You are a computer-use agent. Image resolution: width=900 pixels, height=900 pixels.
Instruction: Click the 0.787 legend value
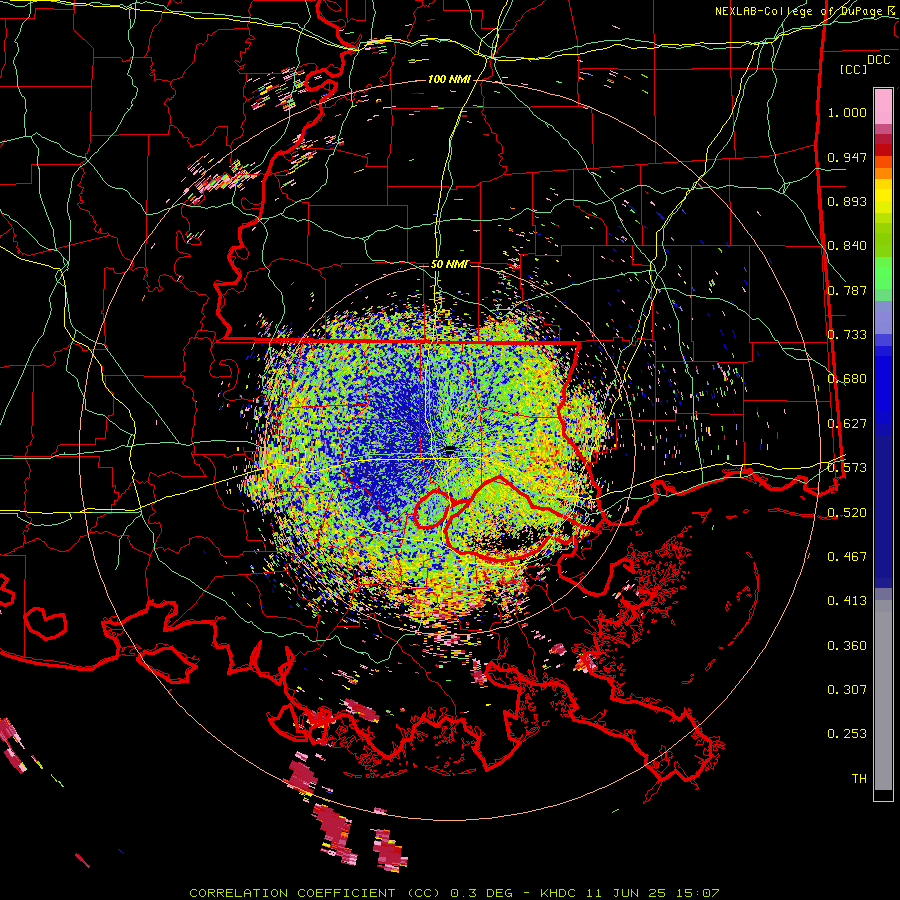pyautogui.click(x=847, y=290)
